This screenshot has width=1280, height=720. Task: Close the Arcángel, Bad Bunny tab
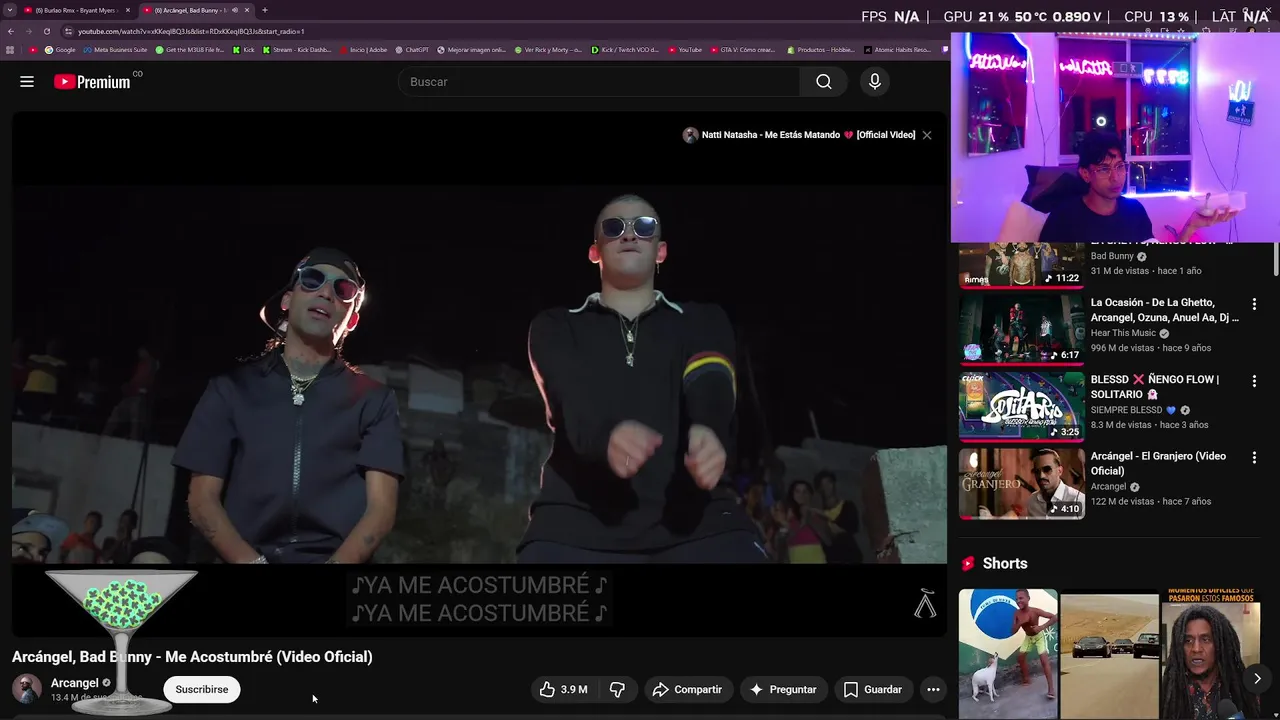tap(247, 10)
